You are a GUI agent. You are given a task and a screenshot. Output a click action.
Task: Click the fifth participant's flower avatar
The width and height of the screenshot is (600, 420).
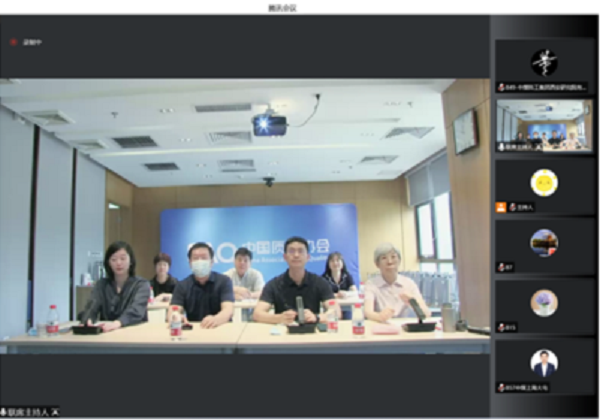[x=544, y=301]
